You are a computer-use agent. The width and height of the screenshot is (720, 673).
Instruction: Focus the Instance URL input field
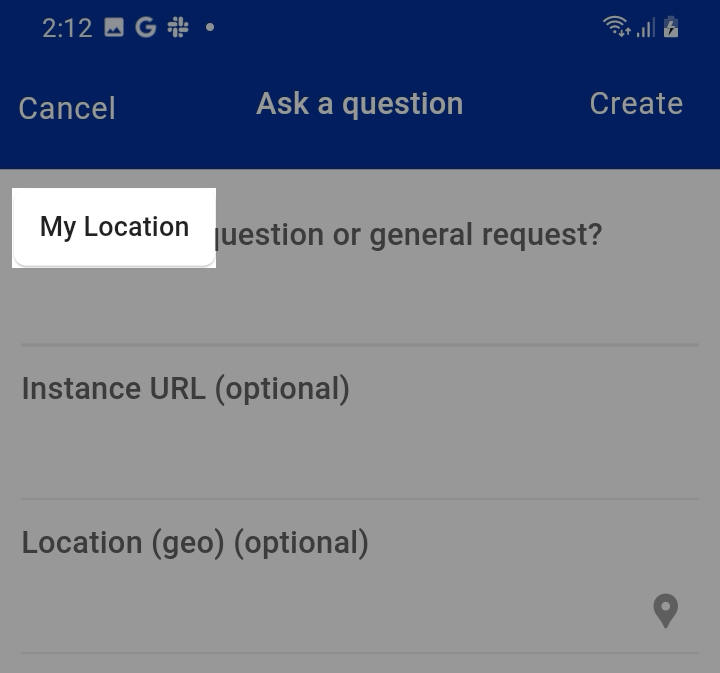click(360, 455)
